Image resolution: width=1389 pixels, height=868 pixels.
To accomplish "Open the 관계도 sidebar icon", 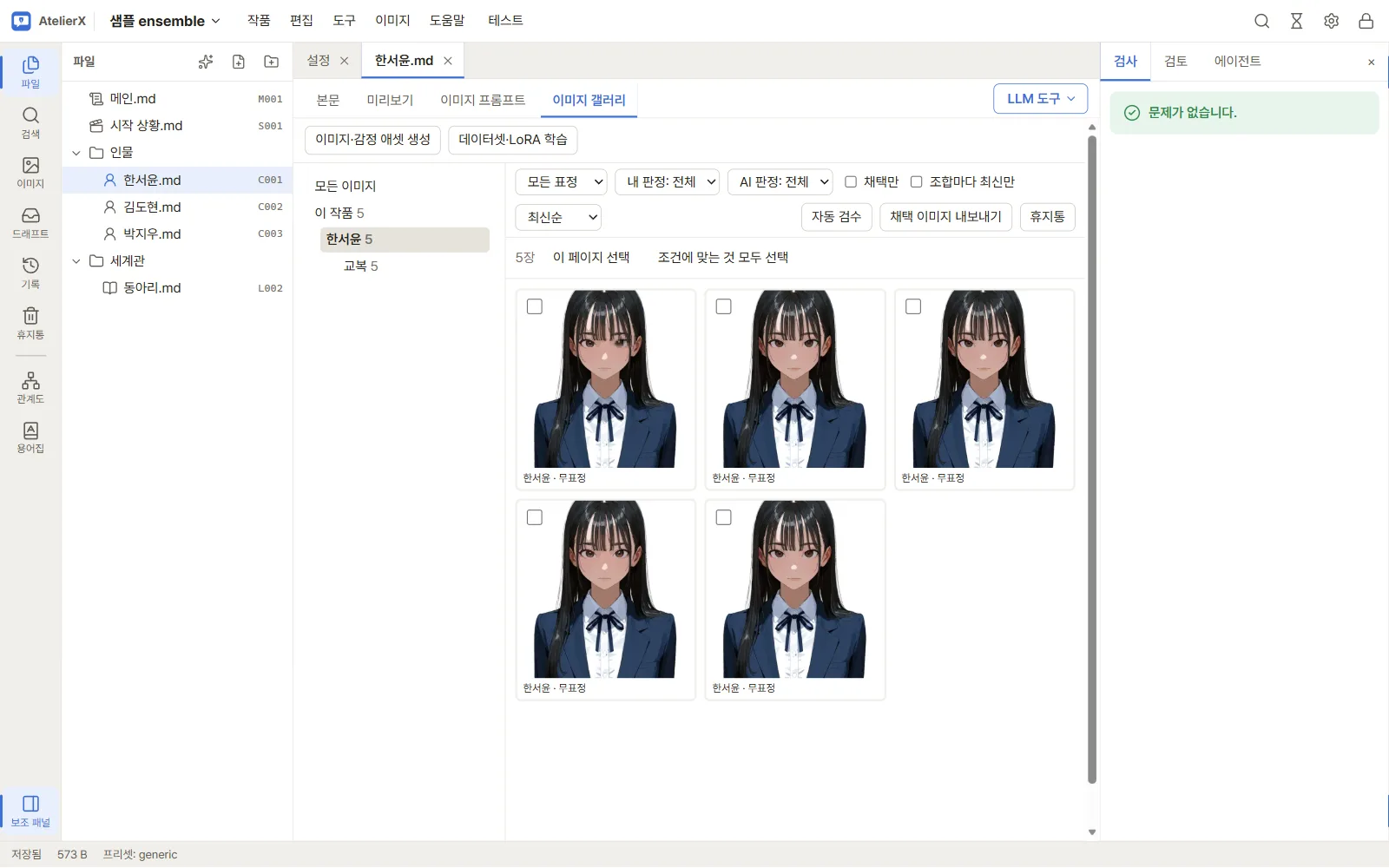I will (30, 388).
